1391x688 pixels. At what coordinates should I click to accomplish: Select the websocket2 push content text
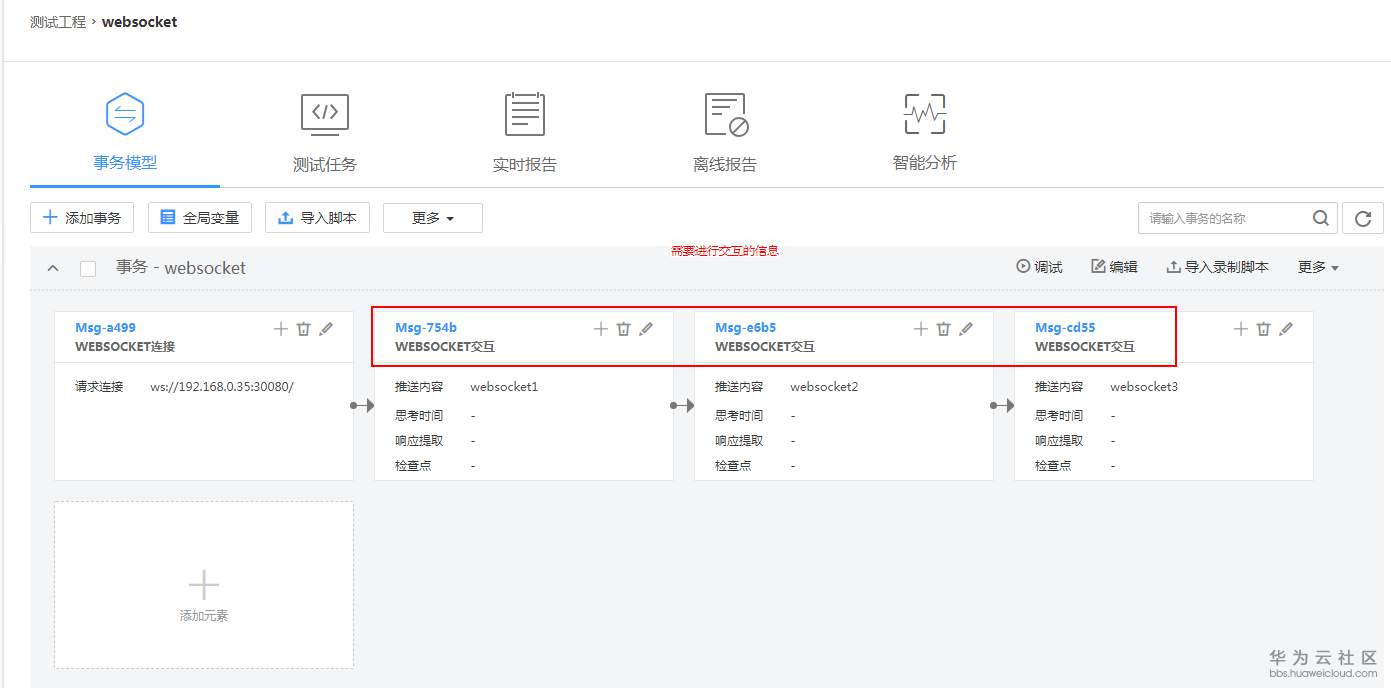click(824, 386)
